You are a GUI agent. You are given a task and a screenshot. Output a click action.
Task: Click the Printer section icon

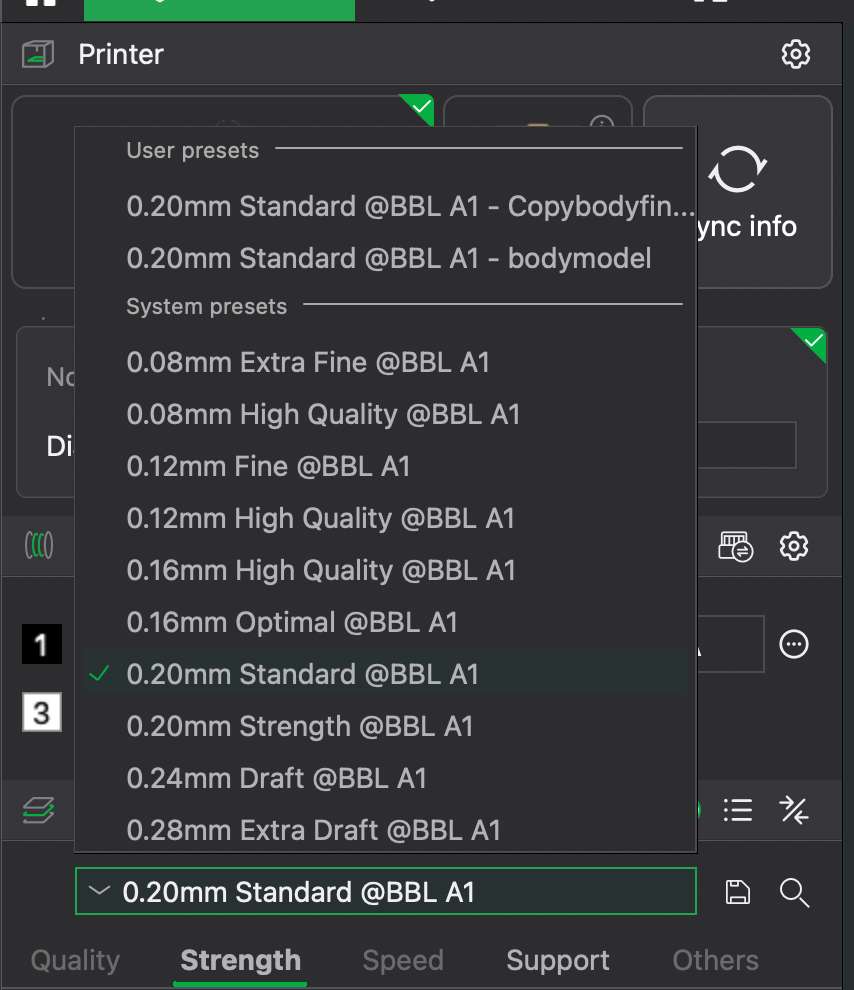pos(38,54)
